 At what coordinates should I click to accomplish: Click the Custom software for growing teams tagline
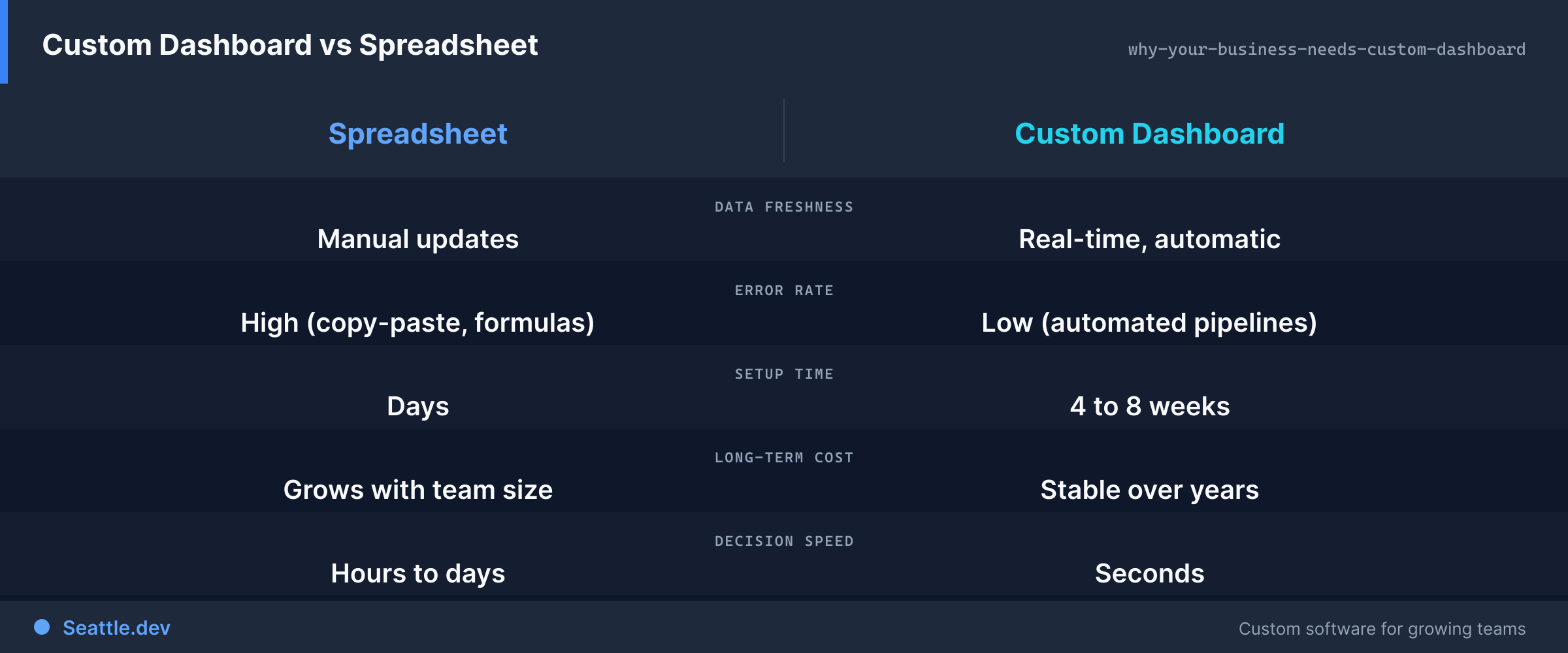(1382, 629)
